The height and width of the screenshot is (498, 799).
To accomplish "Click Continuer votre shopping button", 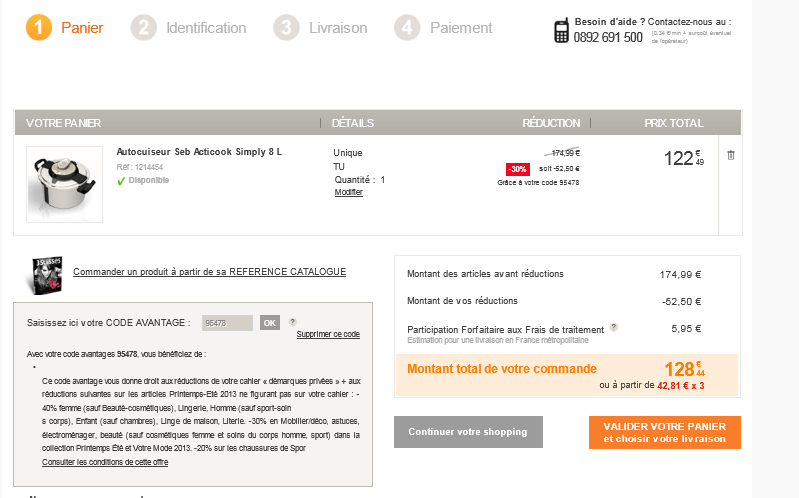I will pos(468,432).
